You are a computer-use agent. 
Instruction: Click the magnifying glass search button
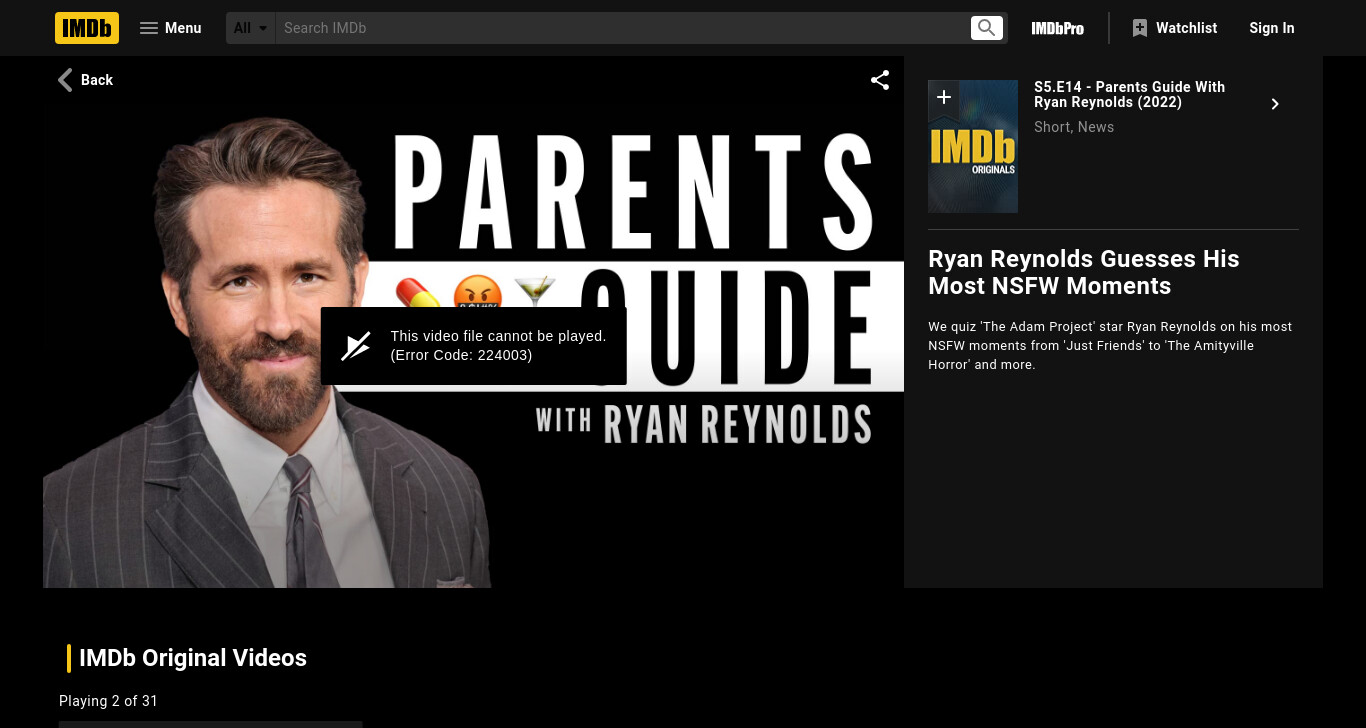click(987, 28)
